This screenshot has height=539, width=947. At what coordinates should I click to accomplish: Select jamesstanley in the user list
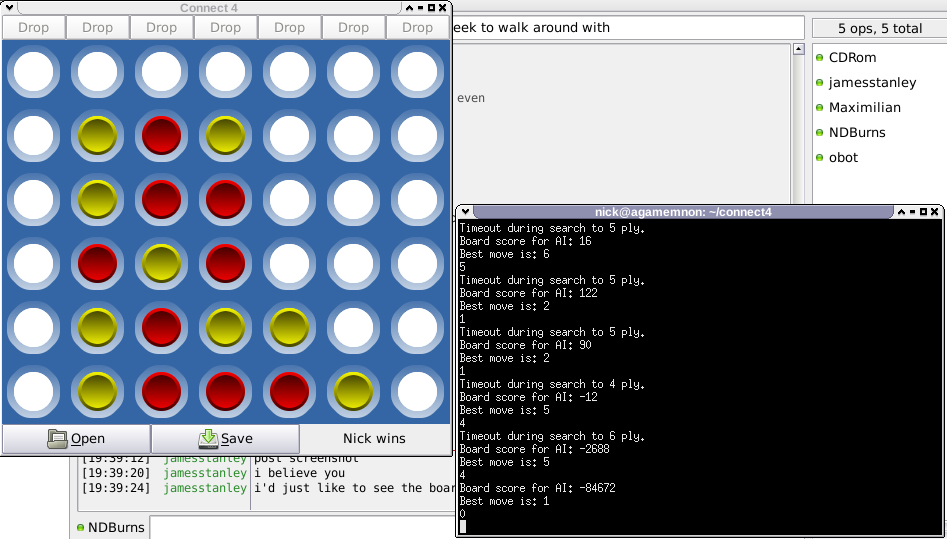pos(872,83)
